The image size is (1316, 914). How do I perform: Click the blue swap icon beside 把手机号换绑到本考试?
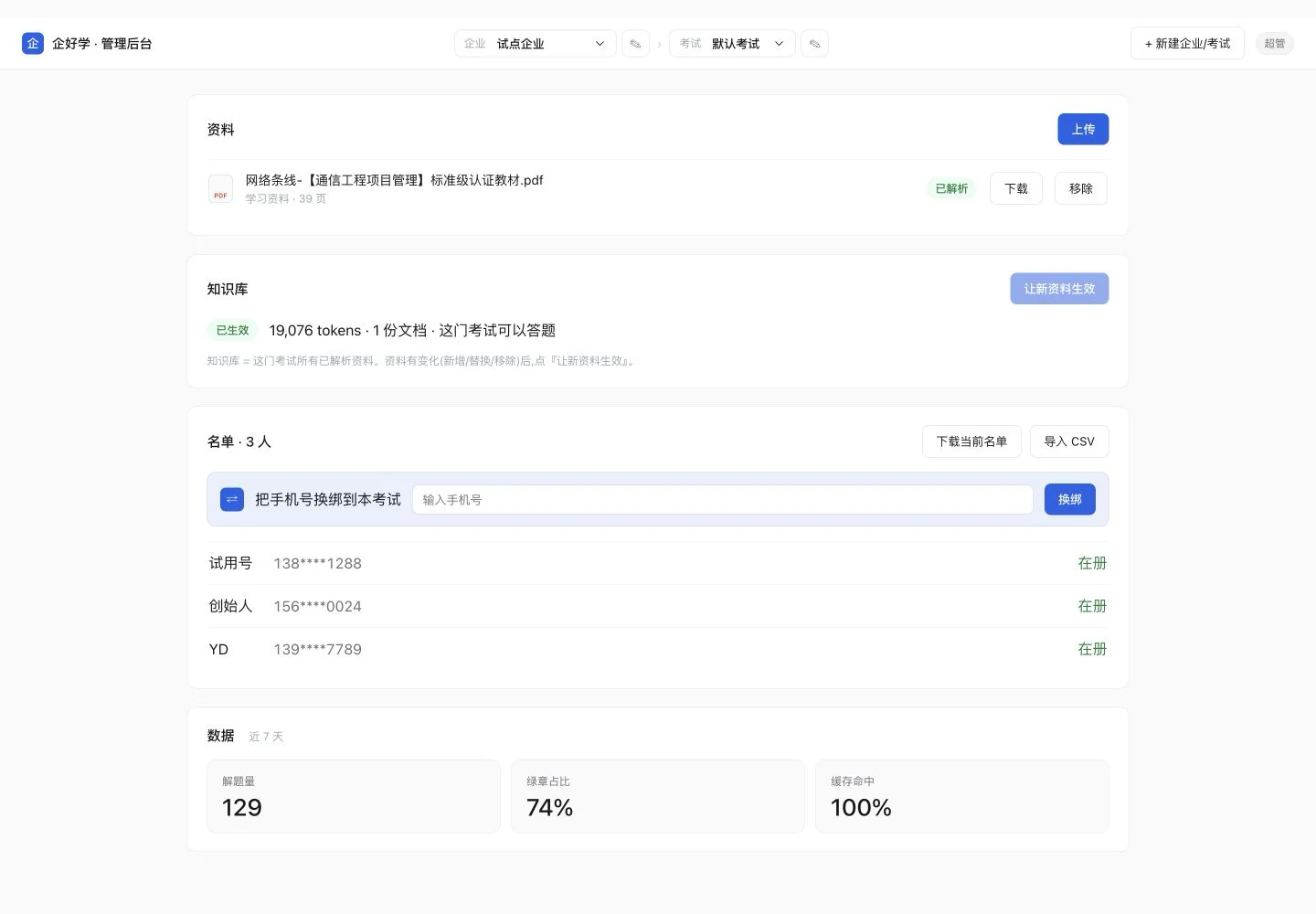click(x=232, y=499)
